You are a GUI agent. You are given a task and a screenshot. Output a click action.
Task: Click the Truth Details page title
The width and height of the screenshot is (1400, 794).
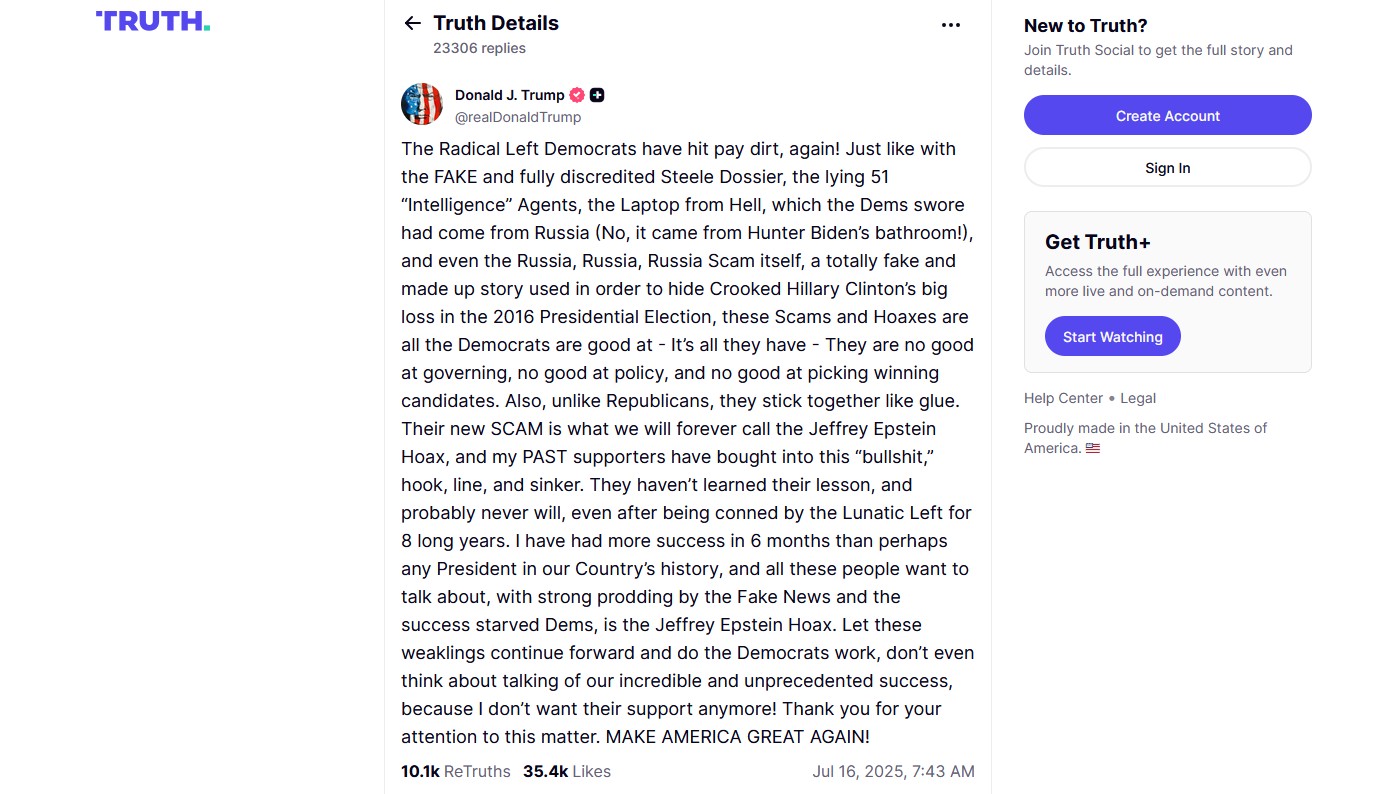coord(496,23)
